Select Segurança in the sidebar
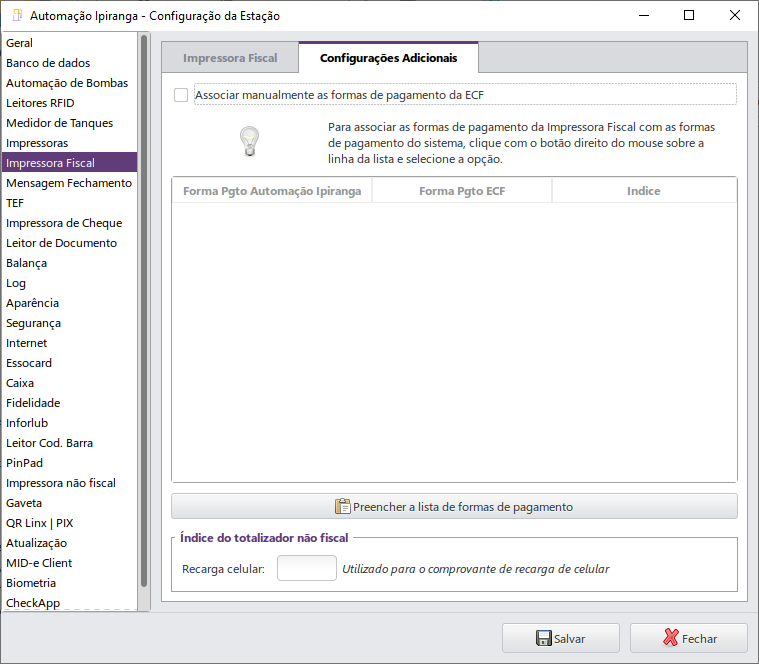Image resolution: width=759 pixels, height=664 pixels. click(x=69, y=323)
